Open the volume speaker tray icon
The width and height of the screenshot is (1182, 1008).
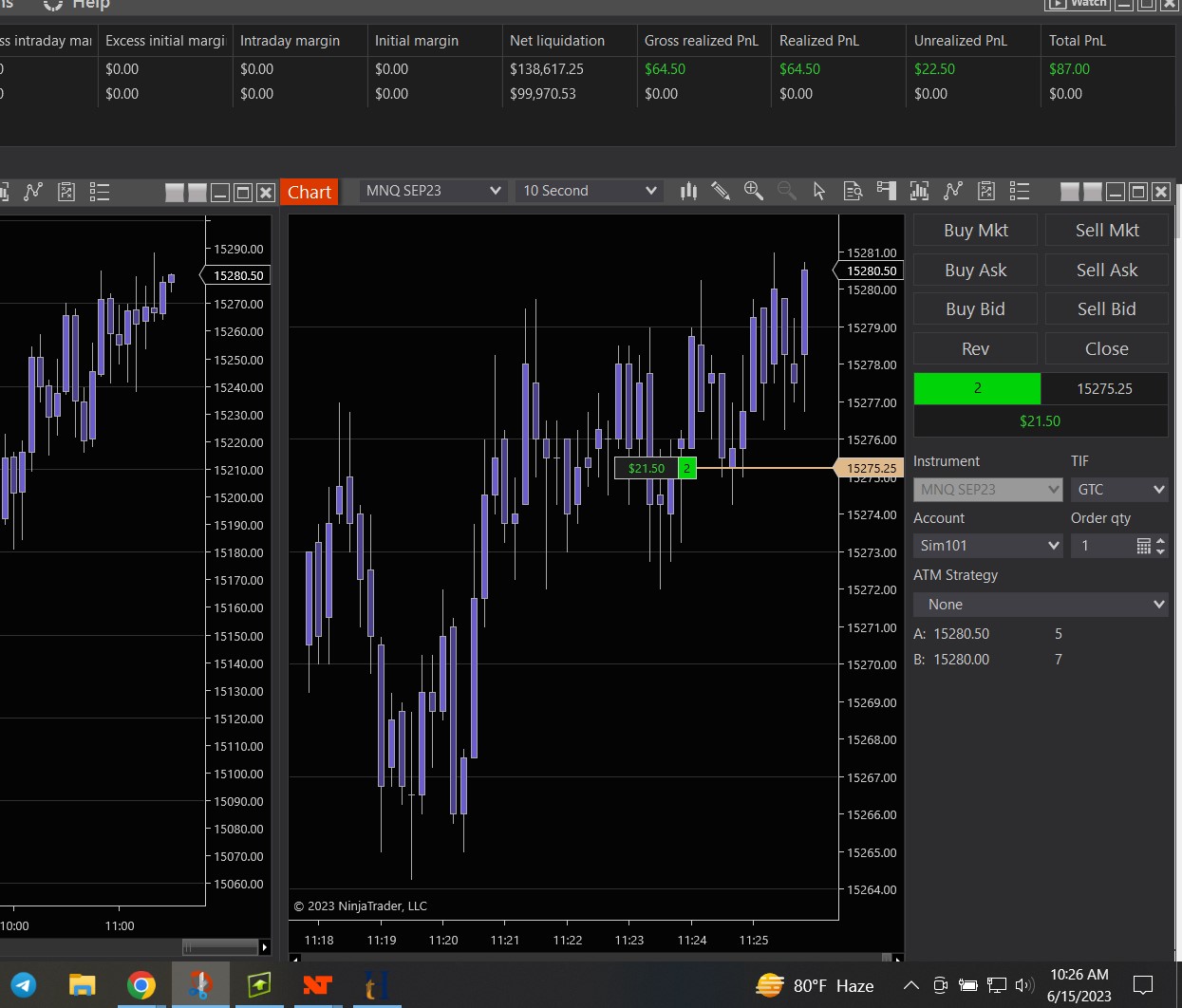coord(1023,985)
